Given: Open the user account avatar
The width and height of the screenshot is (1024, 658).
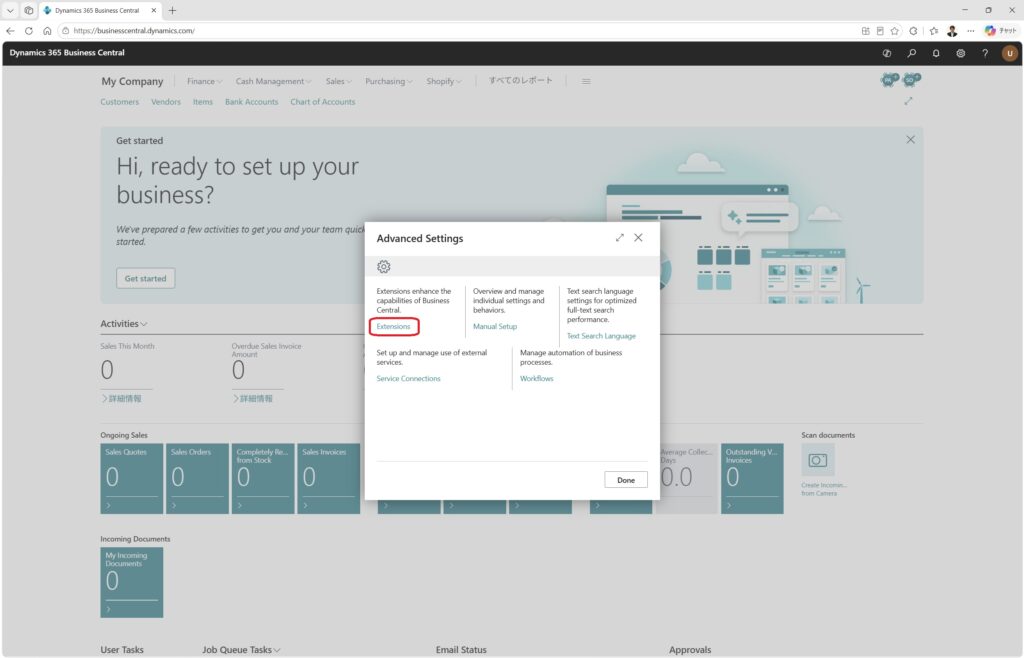Looking at the screenshot, I should click(1010, 54).
